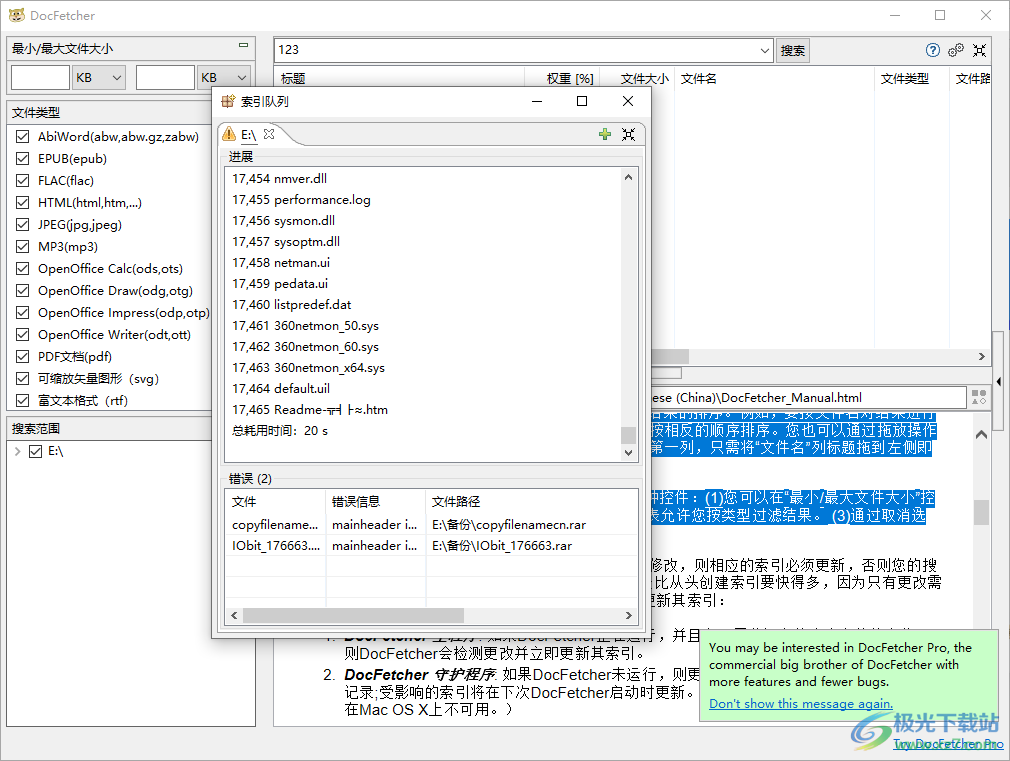This screenshot has height=761, width=1010.
Task: Click the minimum file size input box
Action: coord(41,77)
